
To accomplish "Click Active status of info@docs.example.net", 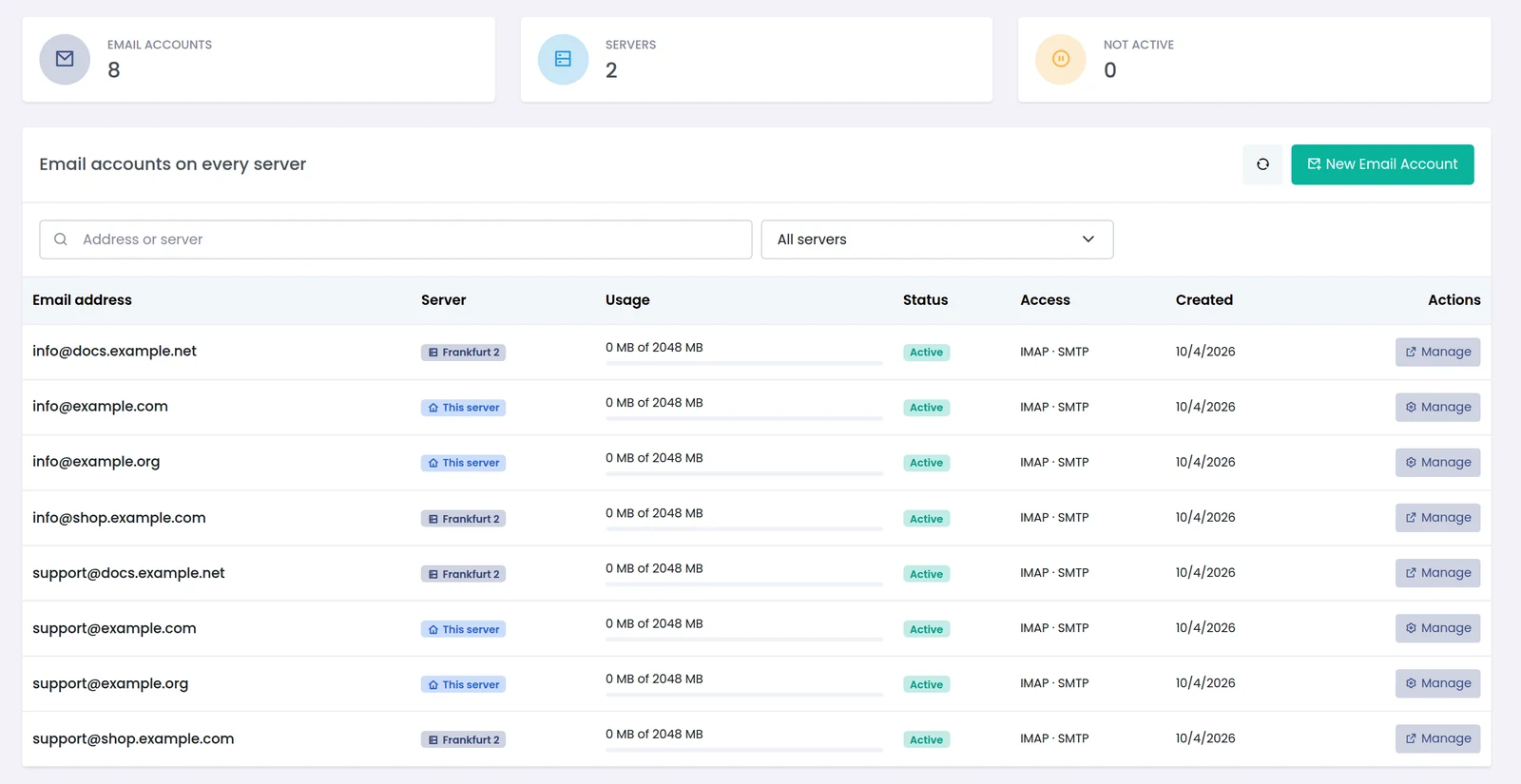I will [x=926, y=353].
